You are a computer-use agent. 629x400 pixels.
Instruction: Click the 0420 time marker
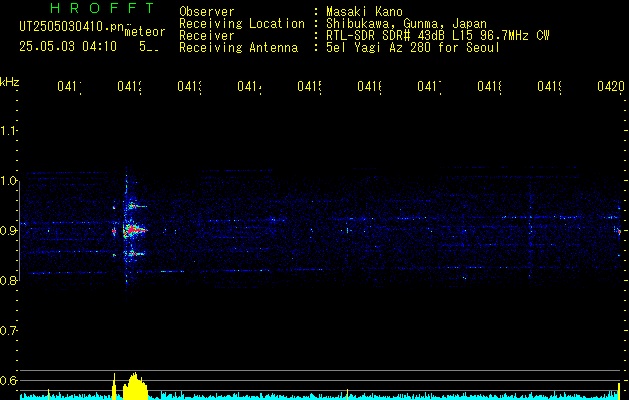point(611,86)
